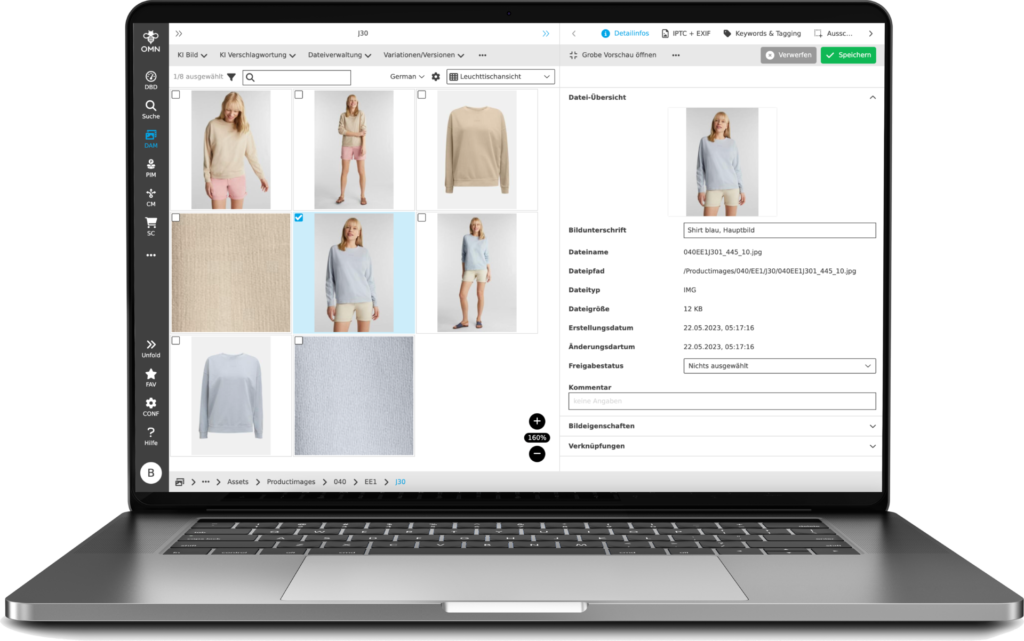
Task: Open the Dateiverwaltung dropdown
Action: click(x=340, y=55)
